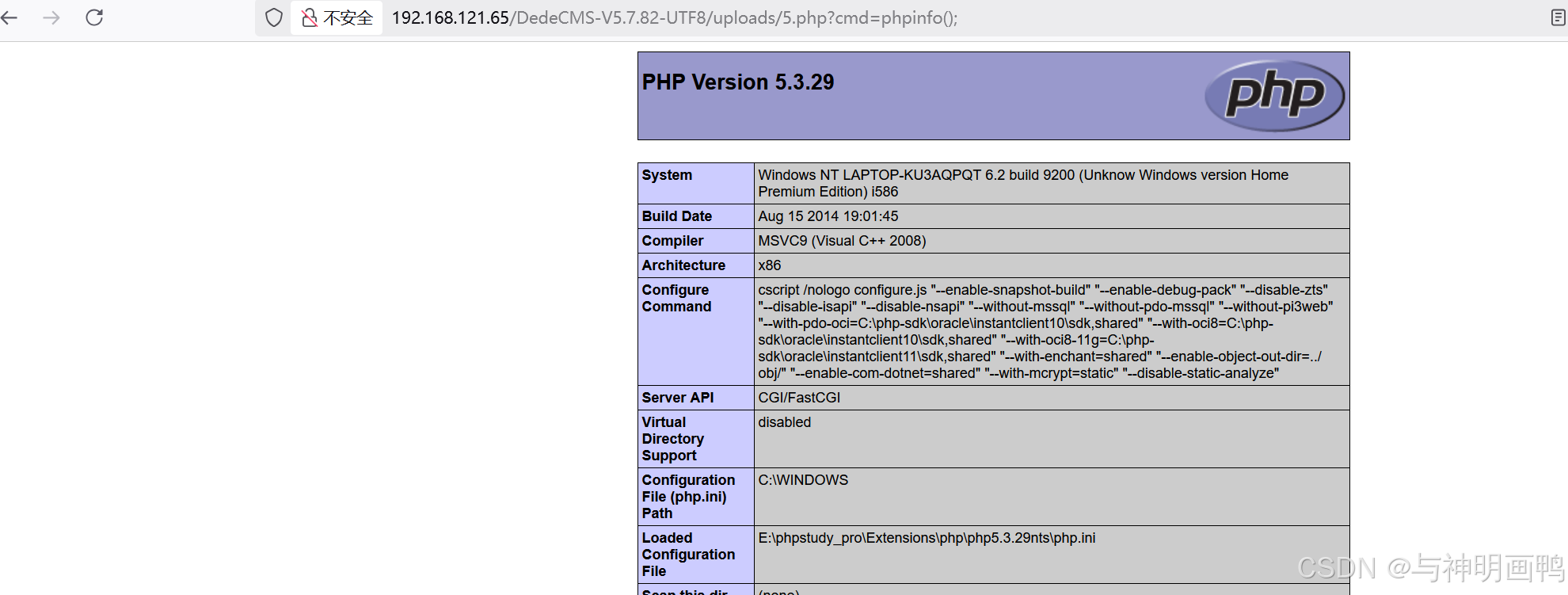Select the 'C:\WINDOWS' path value

click(x=803, y=480)
